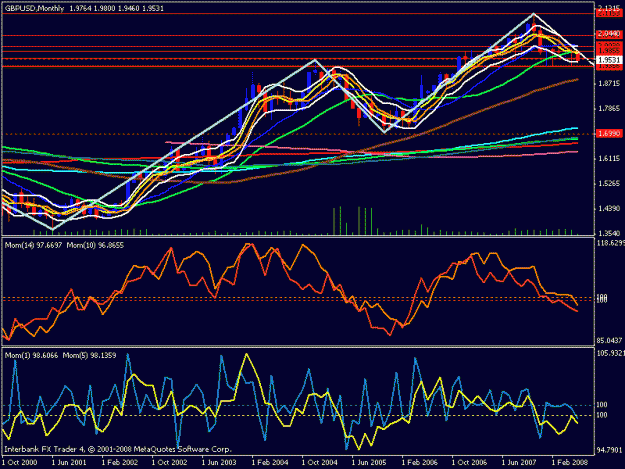The width and height of the screenshot is (625, 469).
Task: Click the 1 Feb 2002 date label
Action: (x=120, y=463)
